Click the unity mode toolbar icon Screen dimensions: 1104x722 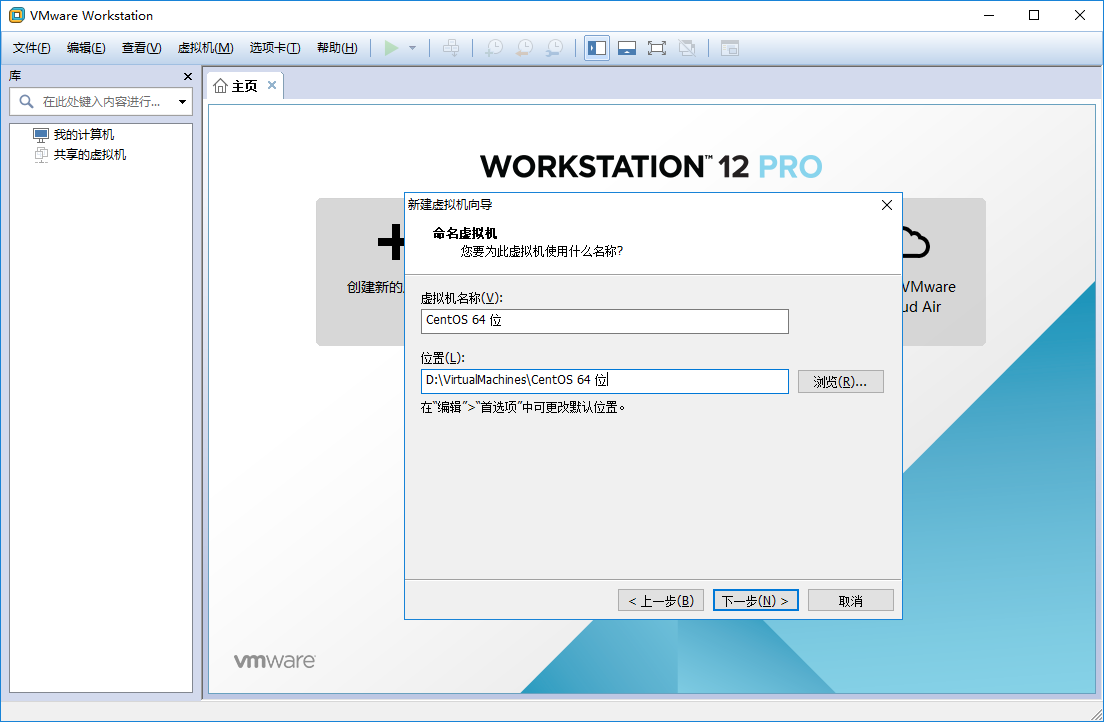coord(686,48)
